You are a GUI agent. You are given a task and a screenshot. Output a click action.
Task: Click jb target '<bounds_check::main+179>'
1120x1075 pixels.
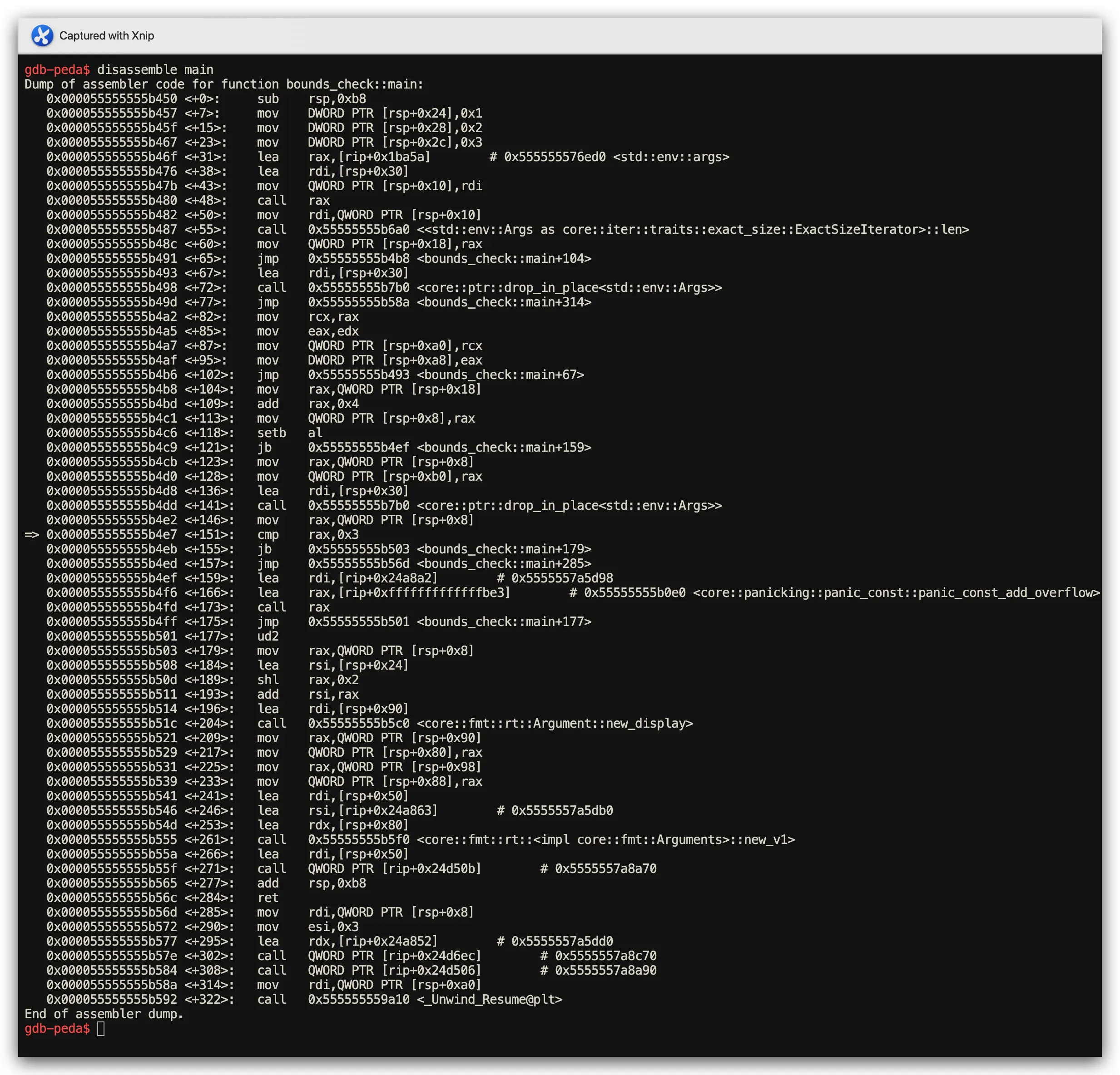pos(504,549)
